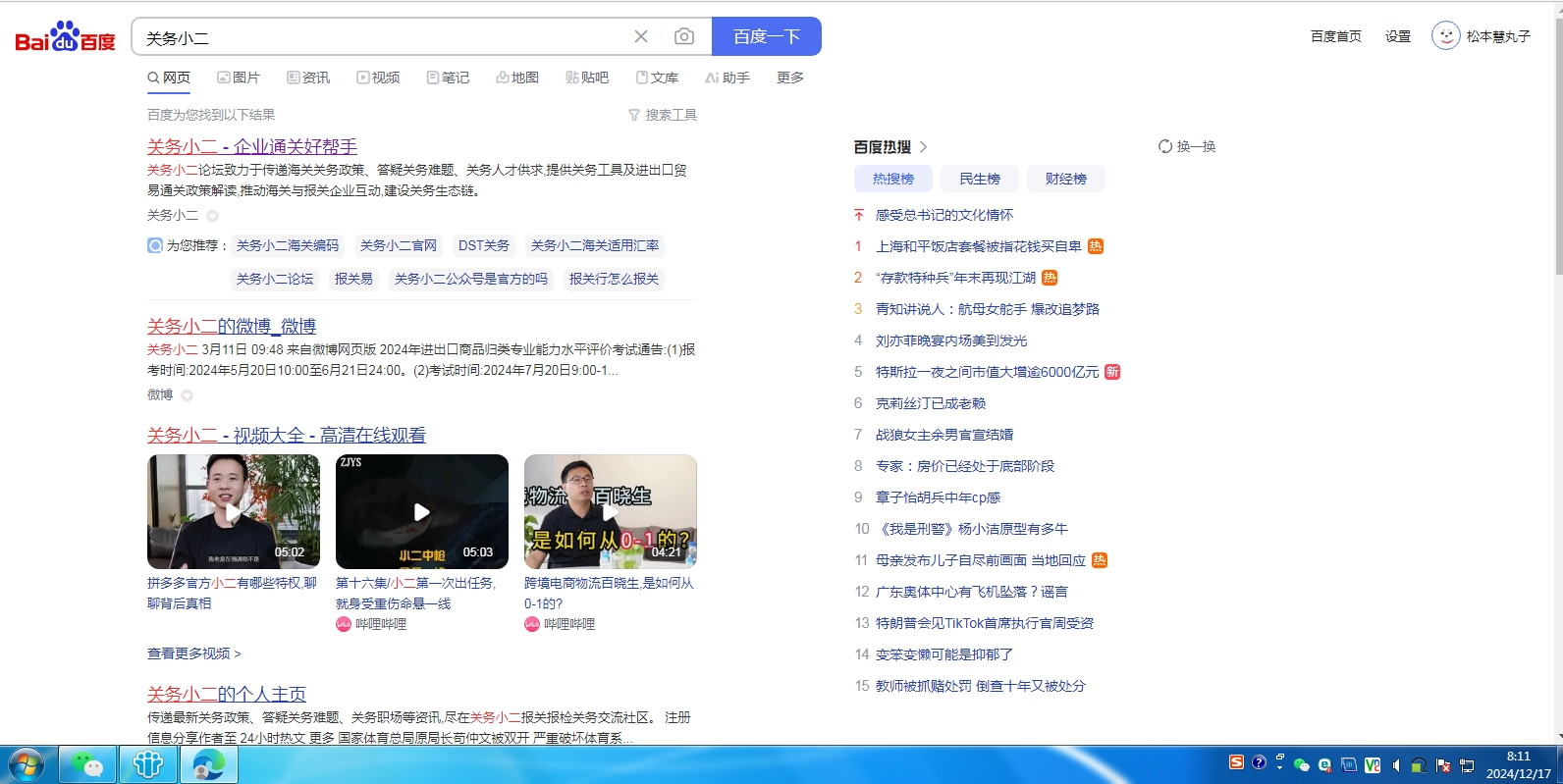The width and height of the screenshot is (1563, 784).
Task: Open the volume speaker tray icon
Action: point(1395,765)
